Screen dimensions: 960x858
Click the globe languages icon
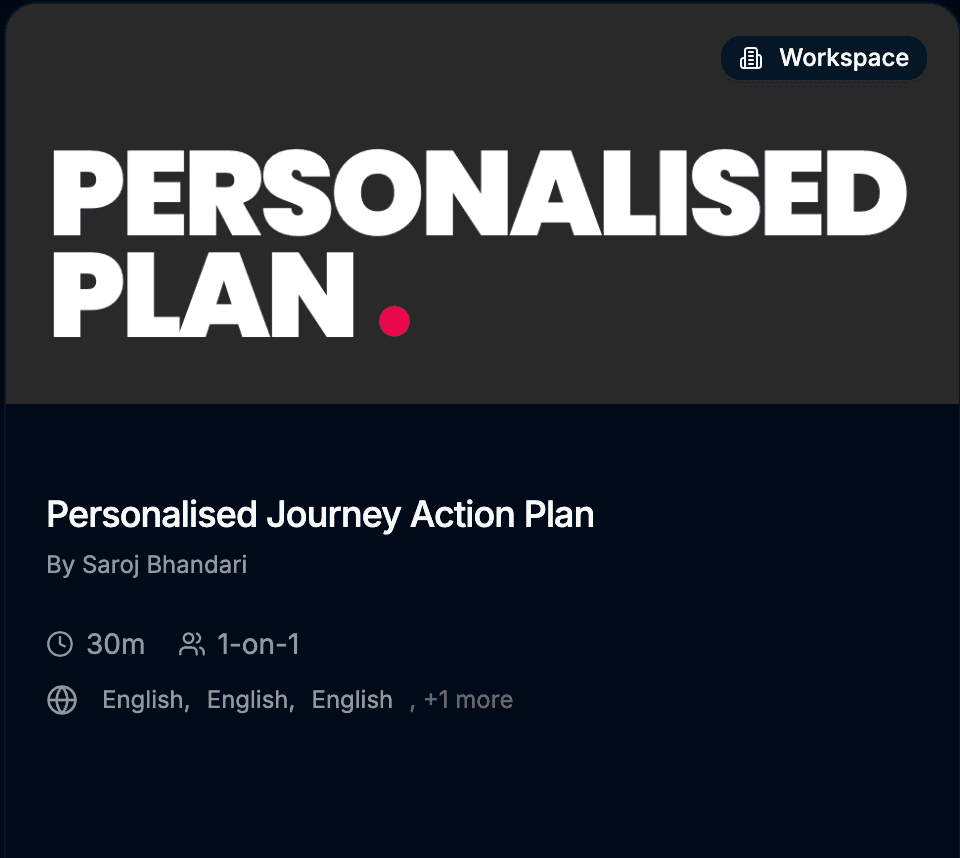[x=62, y=700]
